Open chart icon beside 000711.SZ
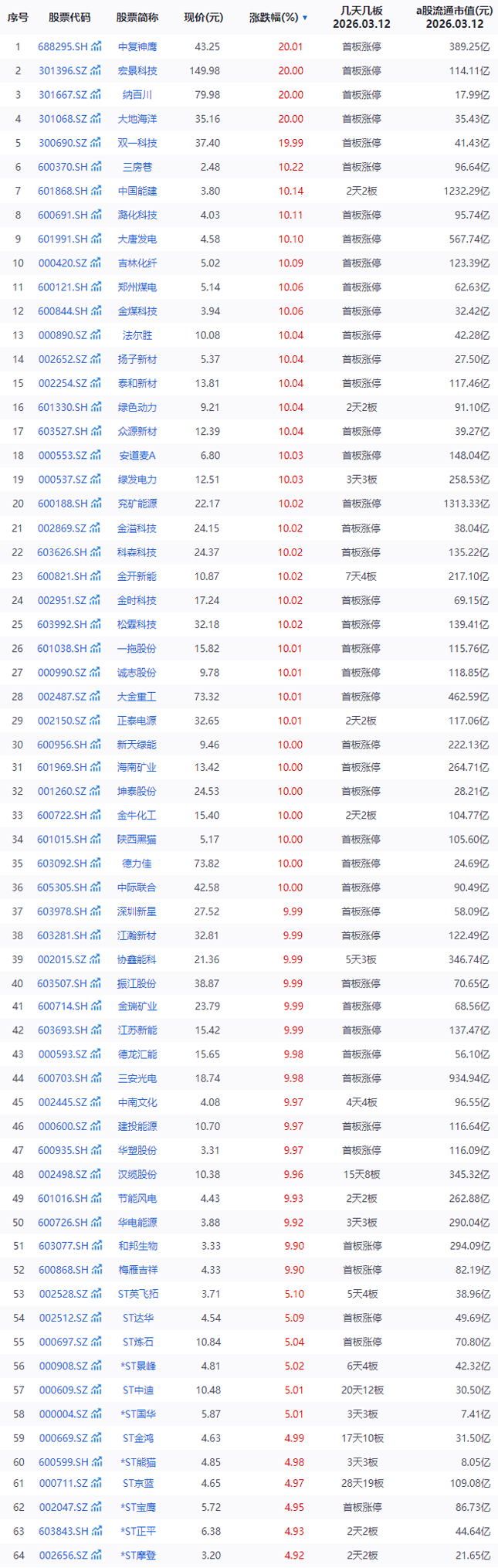498x1568 pixels. [x=96, y=1483]
